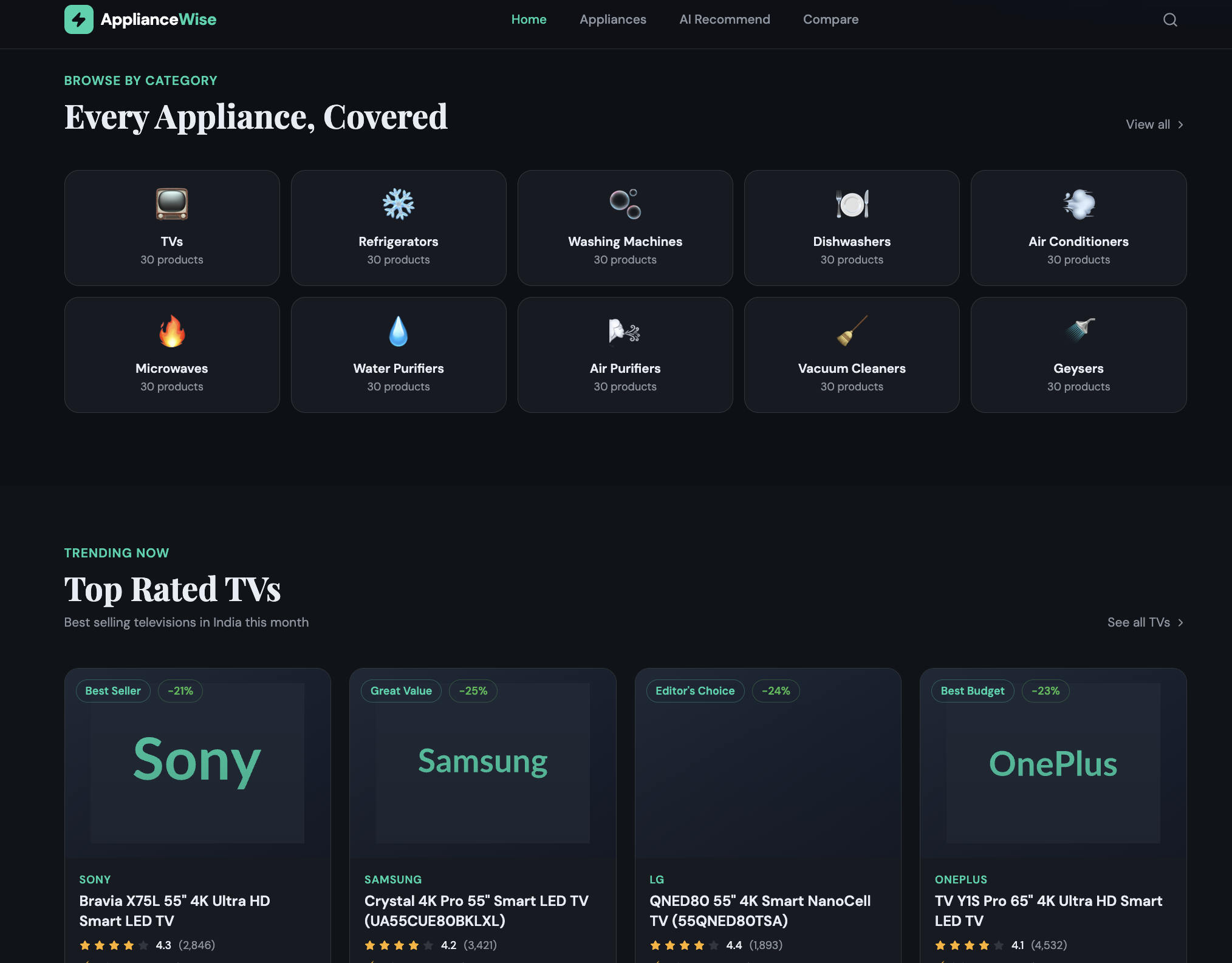Click the SONY brand label
The image size is (1232, 963).
tap(95, 880)
